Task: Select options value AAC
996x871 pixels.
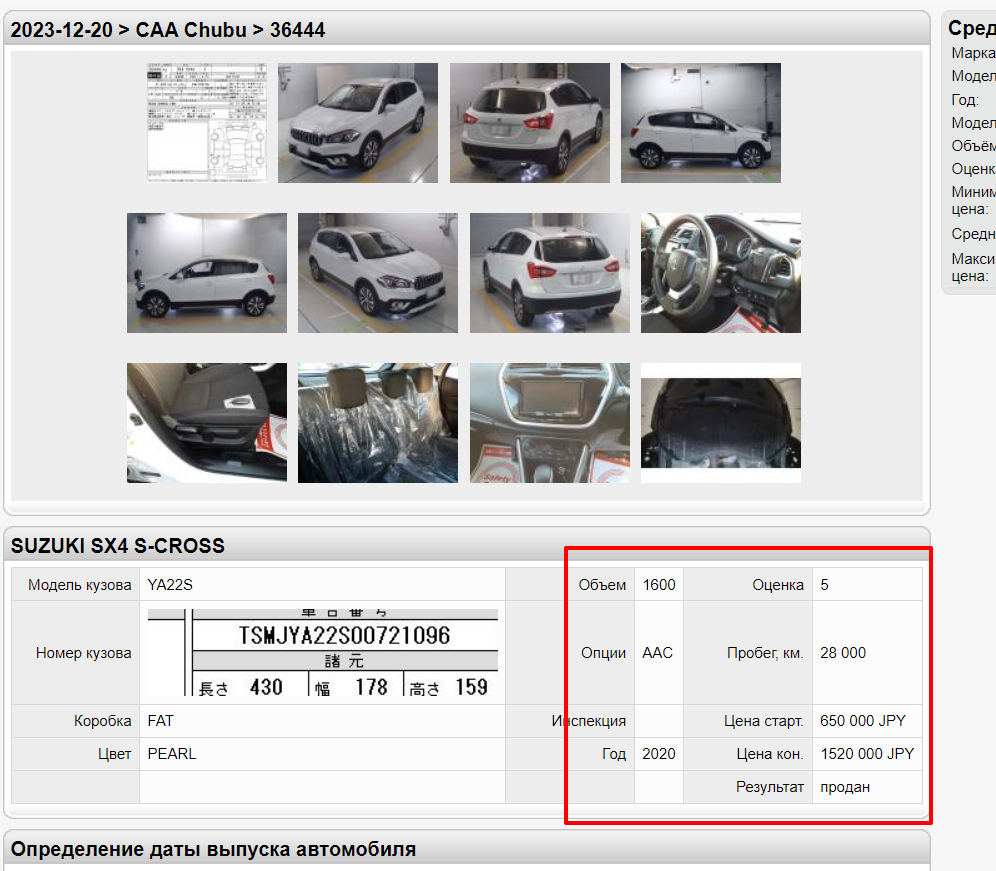Action: [657, 653]
